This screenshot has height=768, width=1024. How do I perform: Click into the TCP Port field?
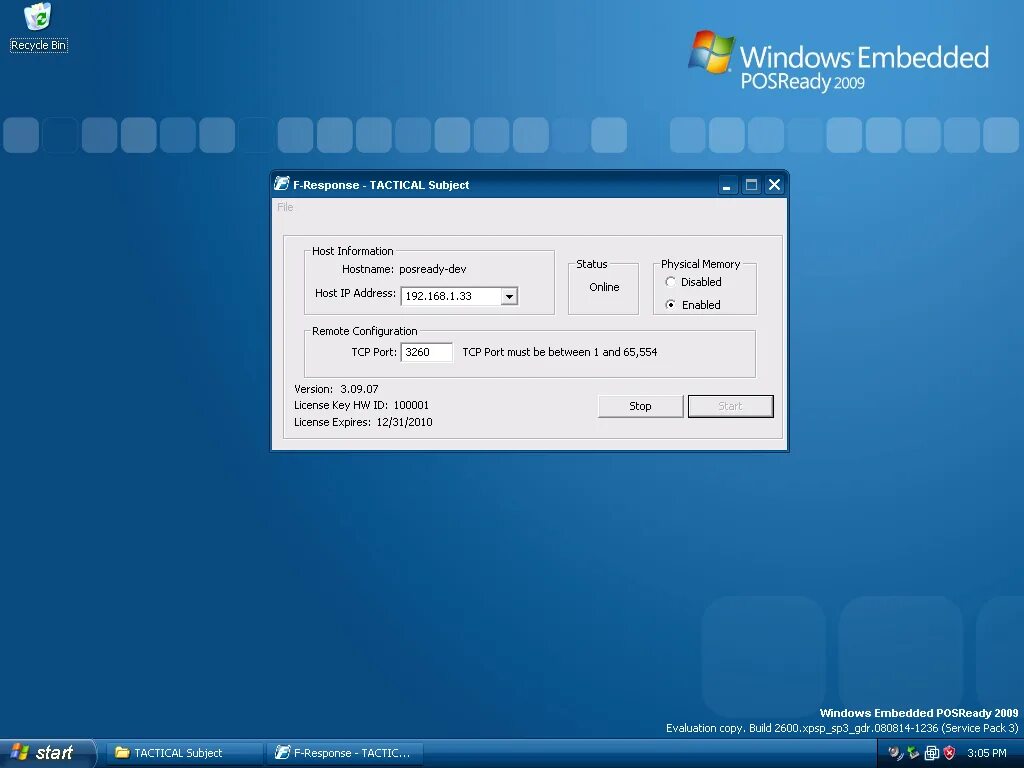pyautogui.click(x=426, y=352)
